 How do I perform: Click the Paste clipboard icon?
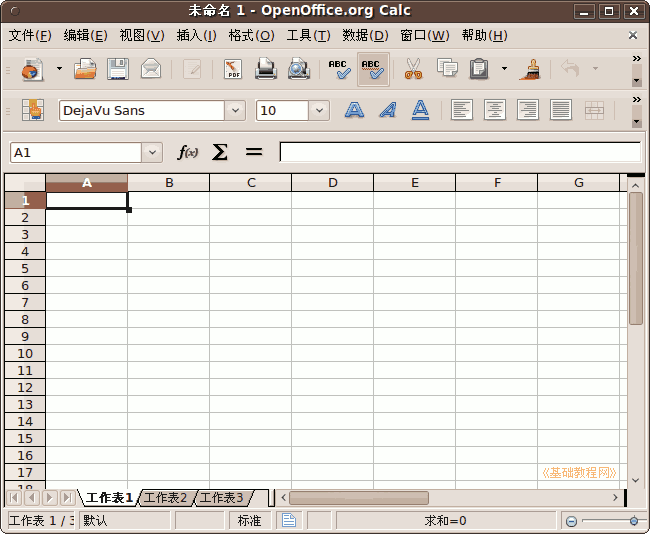(479, 69)
